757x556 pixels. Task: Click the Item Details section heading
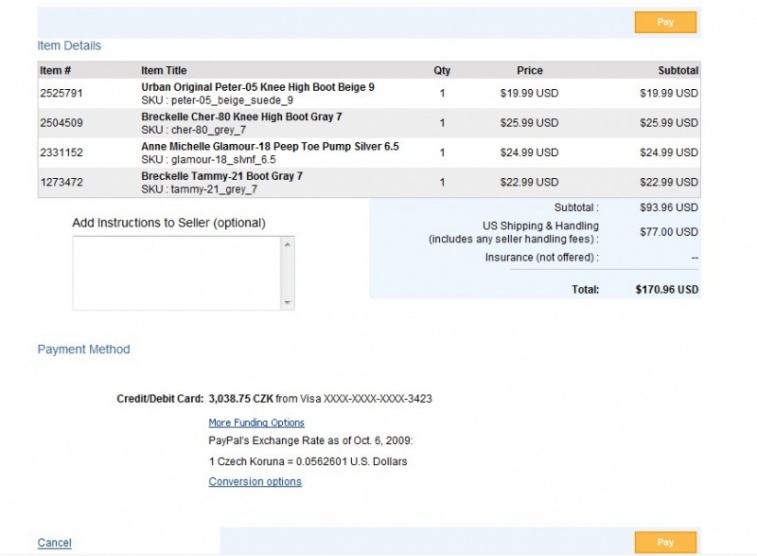[x=69, y=46]
